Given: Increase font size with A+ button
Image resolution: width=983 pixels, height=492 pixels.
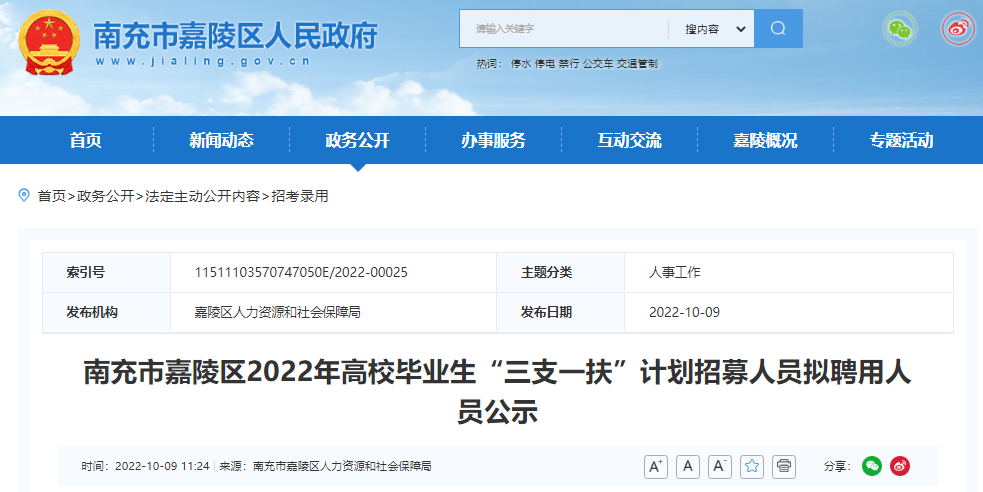Looking at the screenshot, I should click(x=656, y=466).
